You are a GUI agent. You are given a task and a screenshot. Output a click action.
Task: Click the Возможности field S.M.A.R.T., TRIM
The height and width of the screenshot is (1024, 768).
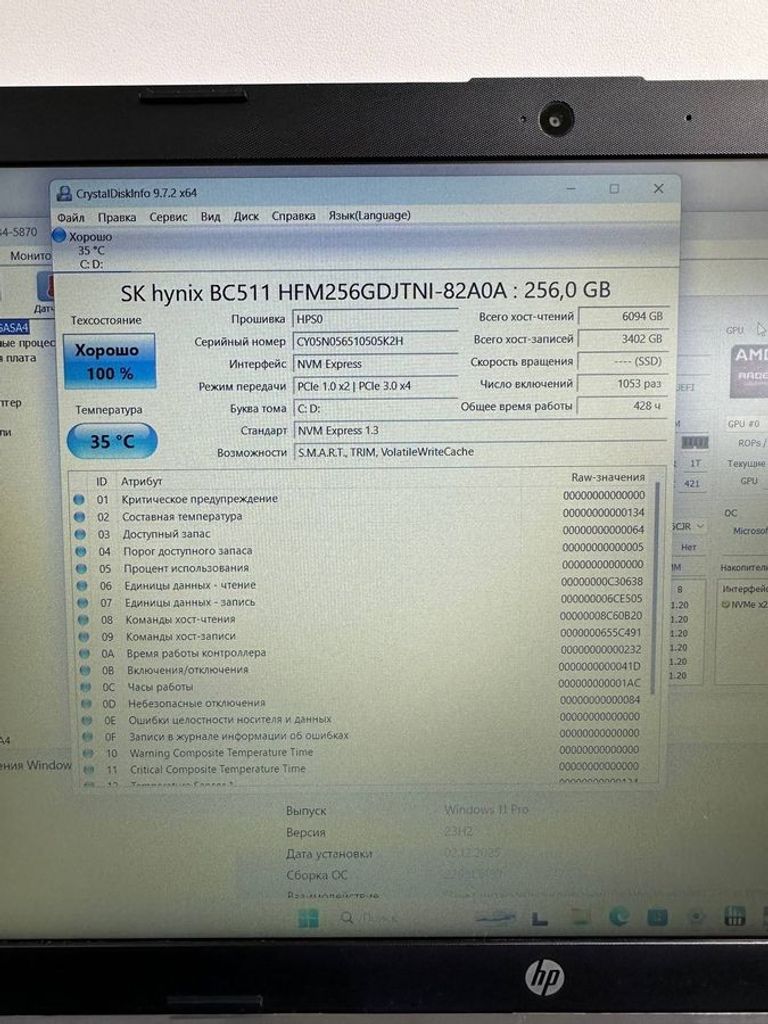[x=482, y=452]
